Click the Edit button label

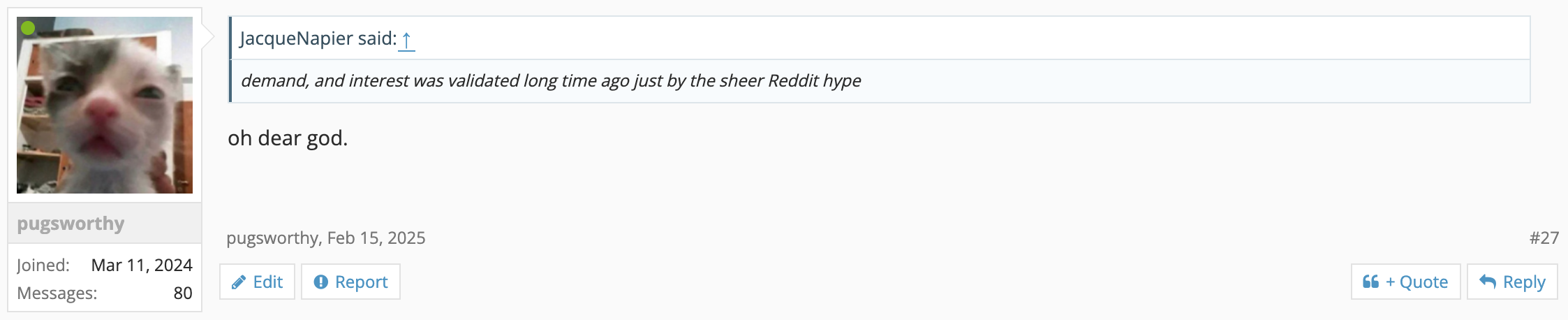(x=267, y=282)
